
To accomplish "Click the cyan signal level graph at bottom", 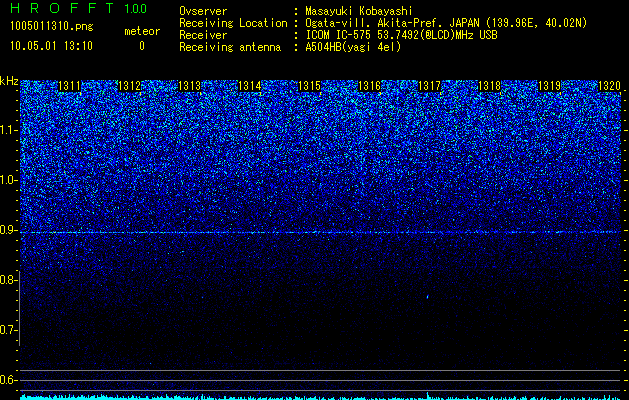I will [x=320, y=397].
